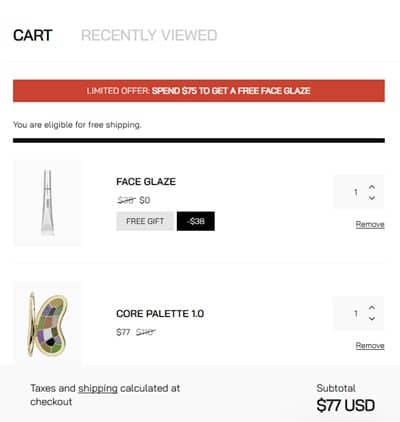
Task: Click the black -$38 discount badge
Action: pos(196,221)
